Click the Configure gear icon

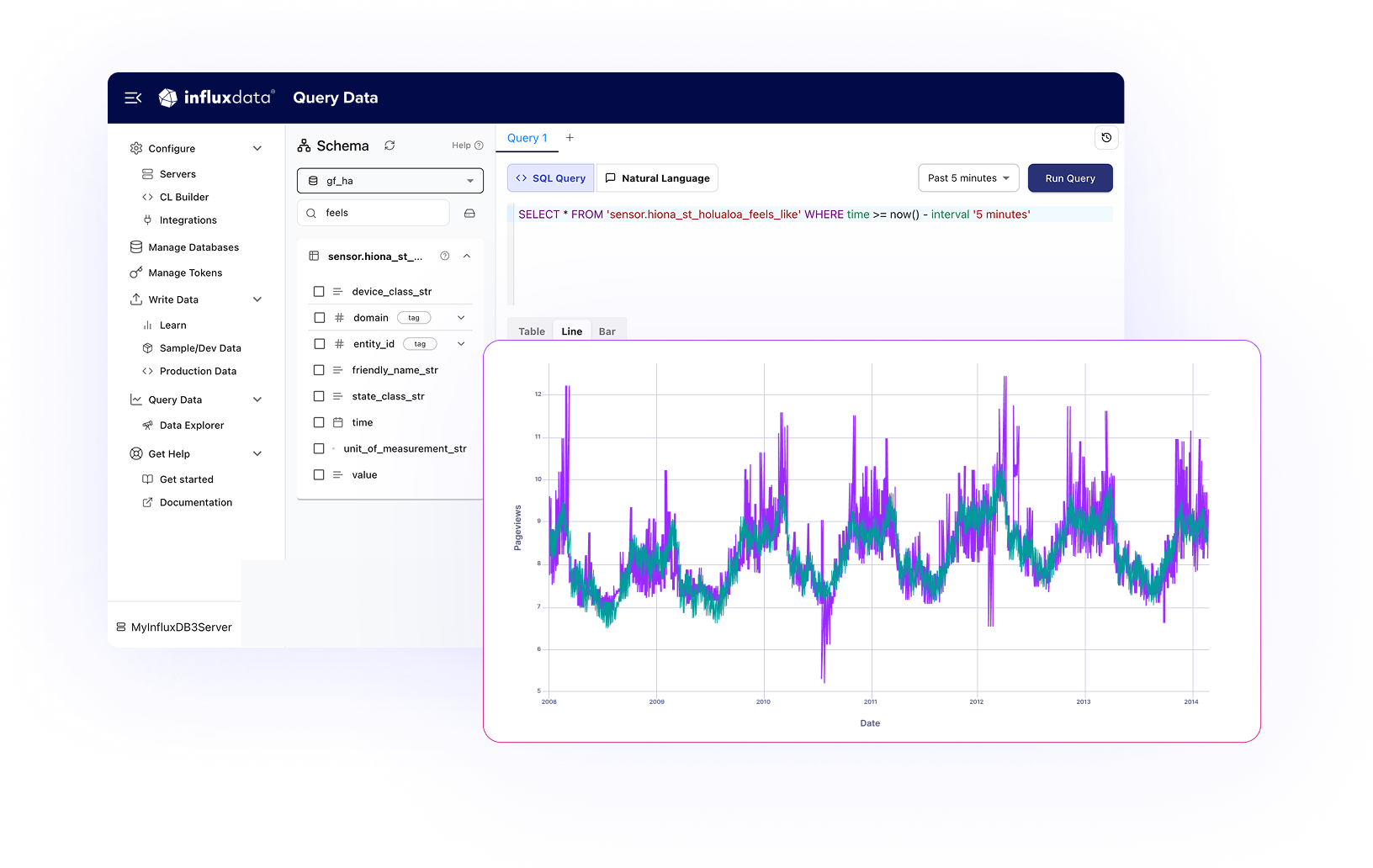point(136,148)
